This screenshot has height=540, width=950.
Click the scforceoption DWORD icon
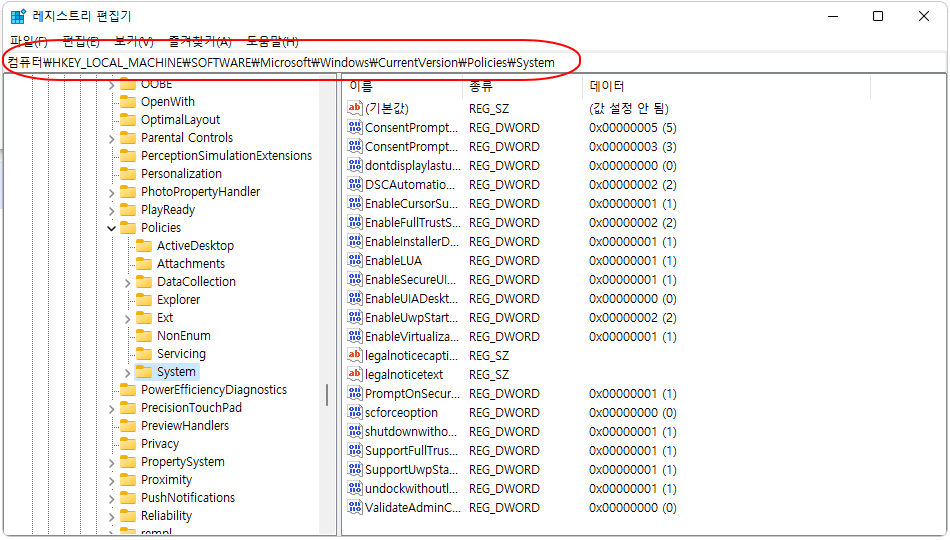[x=355, y=412]
